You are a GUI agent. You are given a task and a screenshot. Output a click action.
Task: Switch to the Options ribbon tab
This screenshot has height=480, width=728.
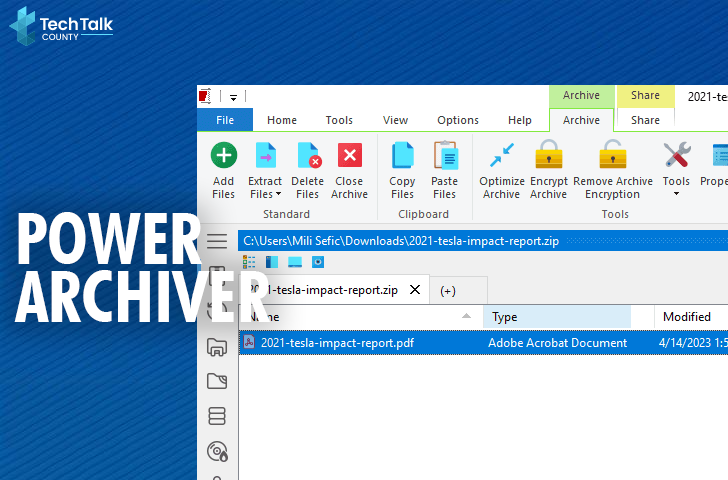click(457, 120)
